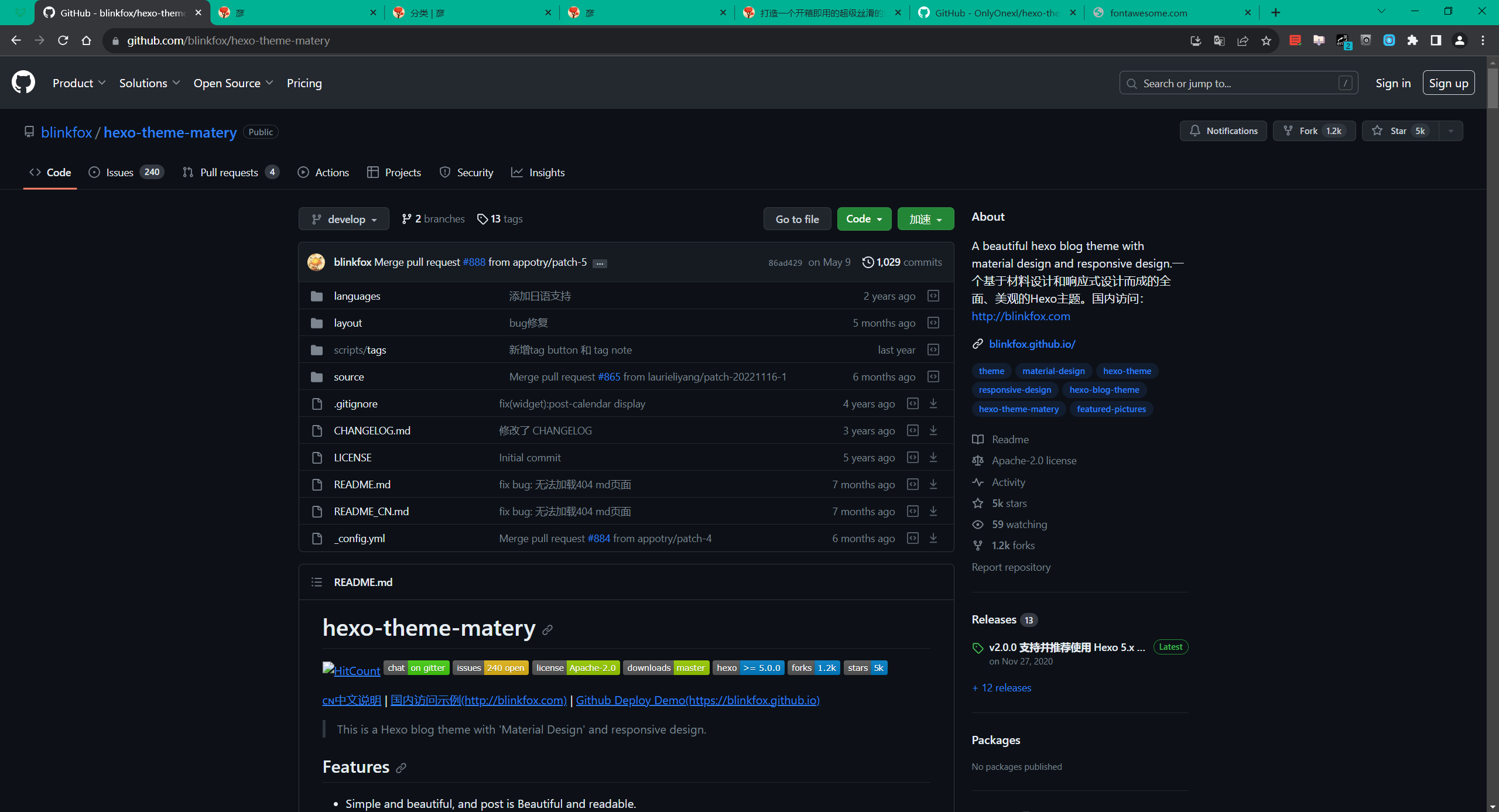Open the browser extensions puzzle icon
The height and width of the screenshot is (812, 1499).
click(1412, 40)
